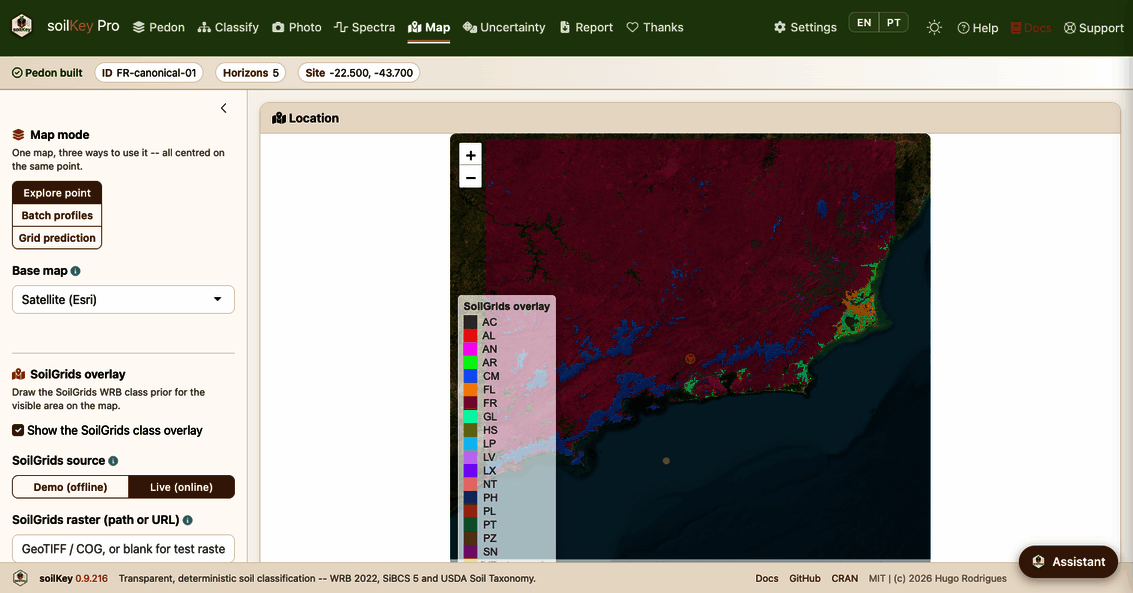Click the HS legend entry text
1133x593 pixels.
(x=490, y=430)
